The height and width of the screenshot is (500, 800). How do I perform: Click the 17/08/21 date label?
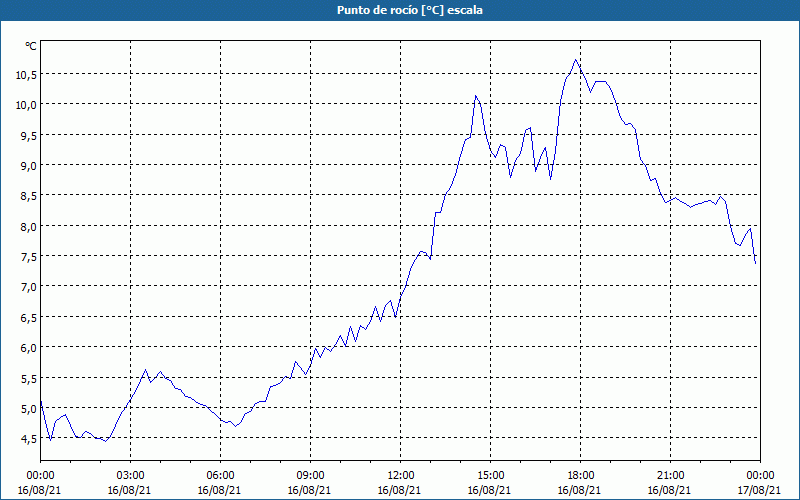pyautogui.click(x=759, y=490)
